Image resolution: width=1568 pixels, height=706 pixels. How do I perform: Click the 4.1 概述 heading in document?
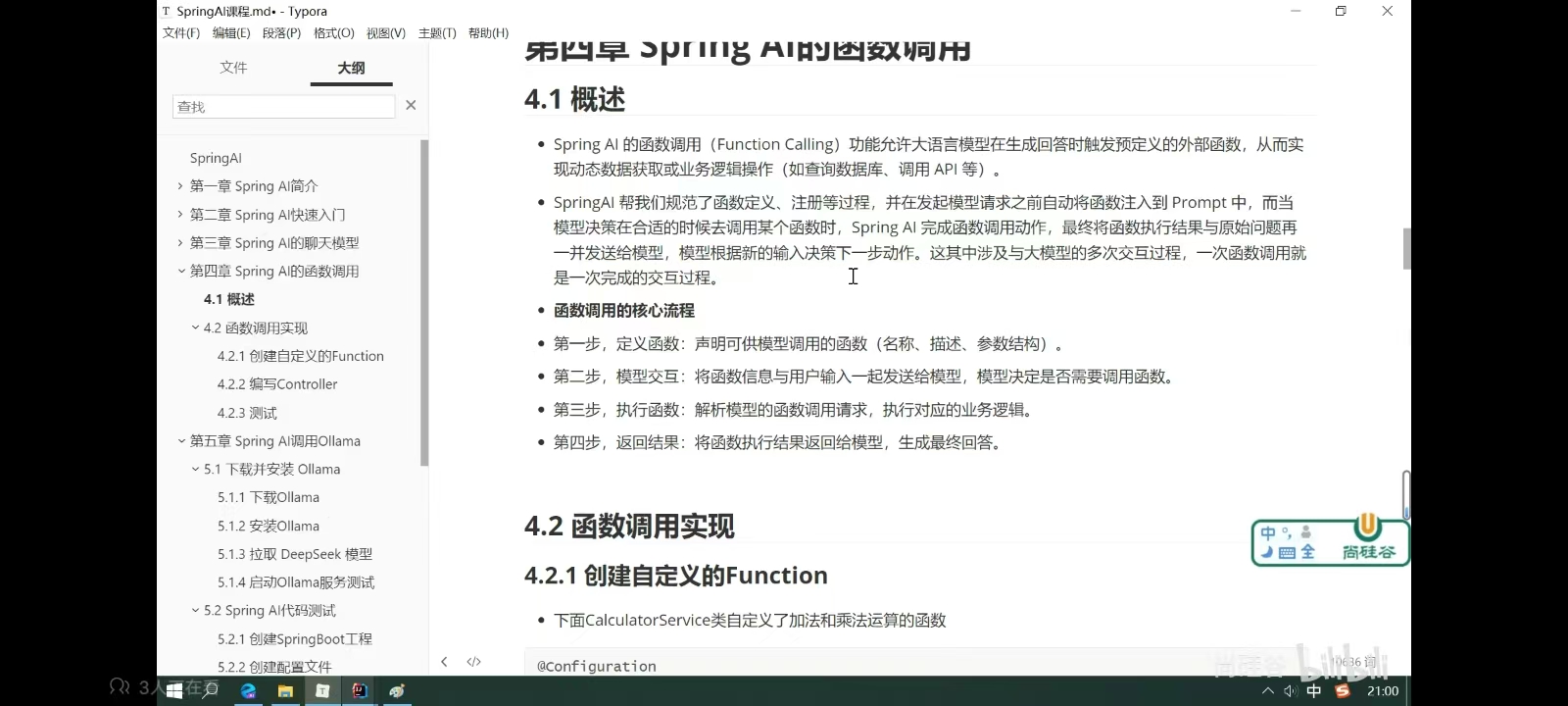coord(574,99)
